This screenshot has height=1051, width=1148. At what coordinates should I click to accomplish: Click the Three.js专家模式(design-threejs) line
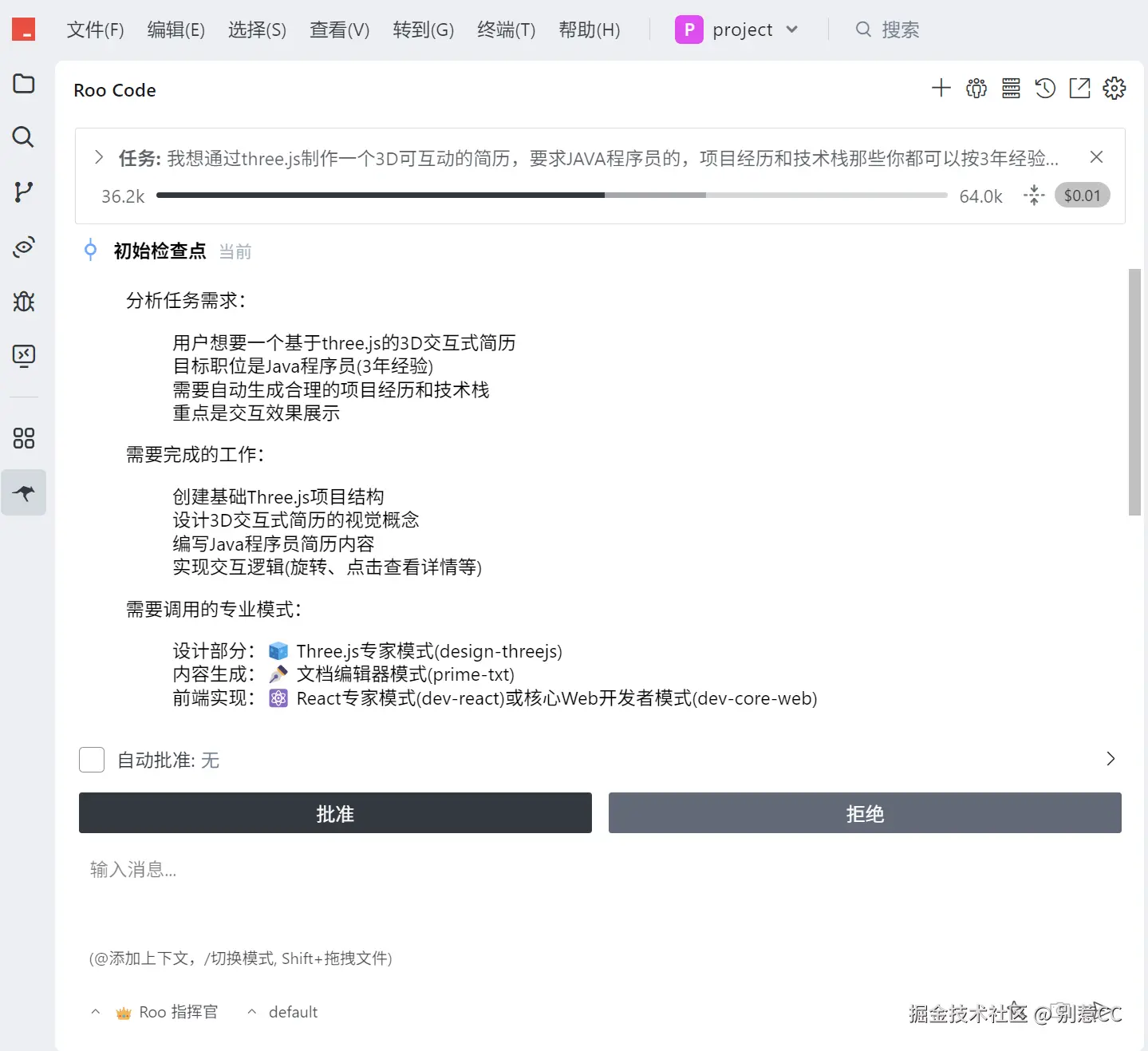click(429, 651)
